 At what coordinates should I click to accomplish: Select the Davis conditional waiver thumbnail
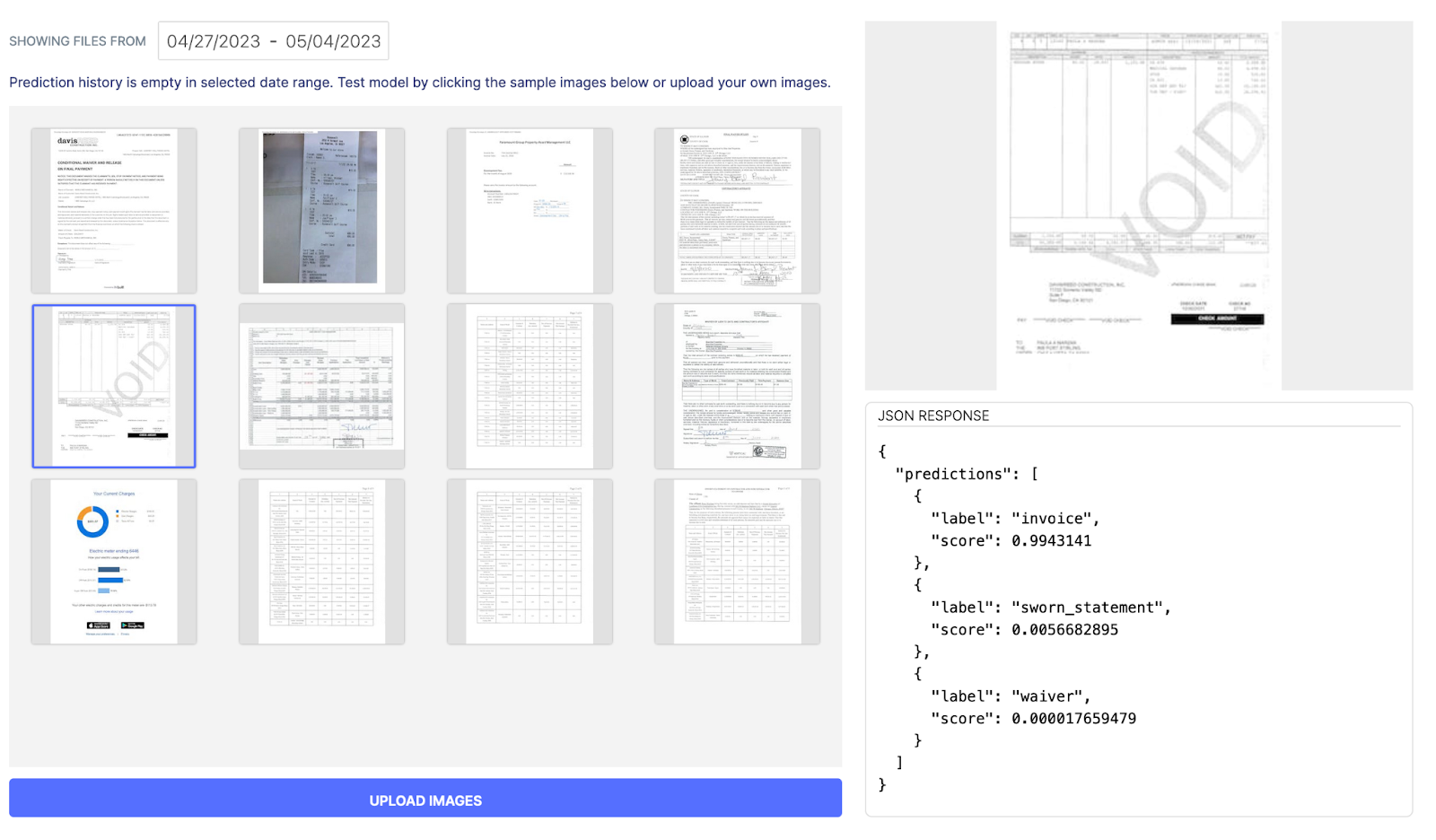[x=114, y=211]
